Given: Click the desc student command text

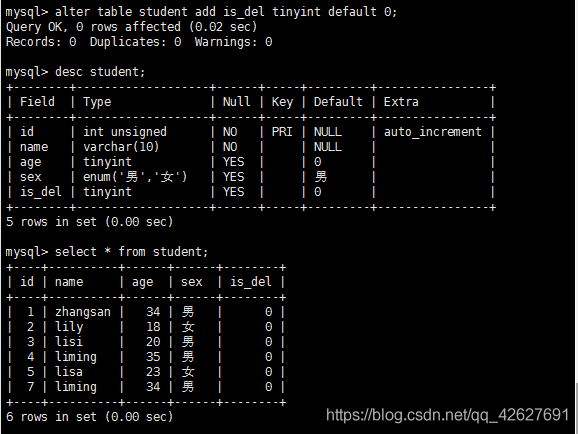Looking at the screenshot, I should pos(100,72).
